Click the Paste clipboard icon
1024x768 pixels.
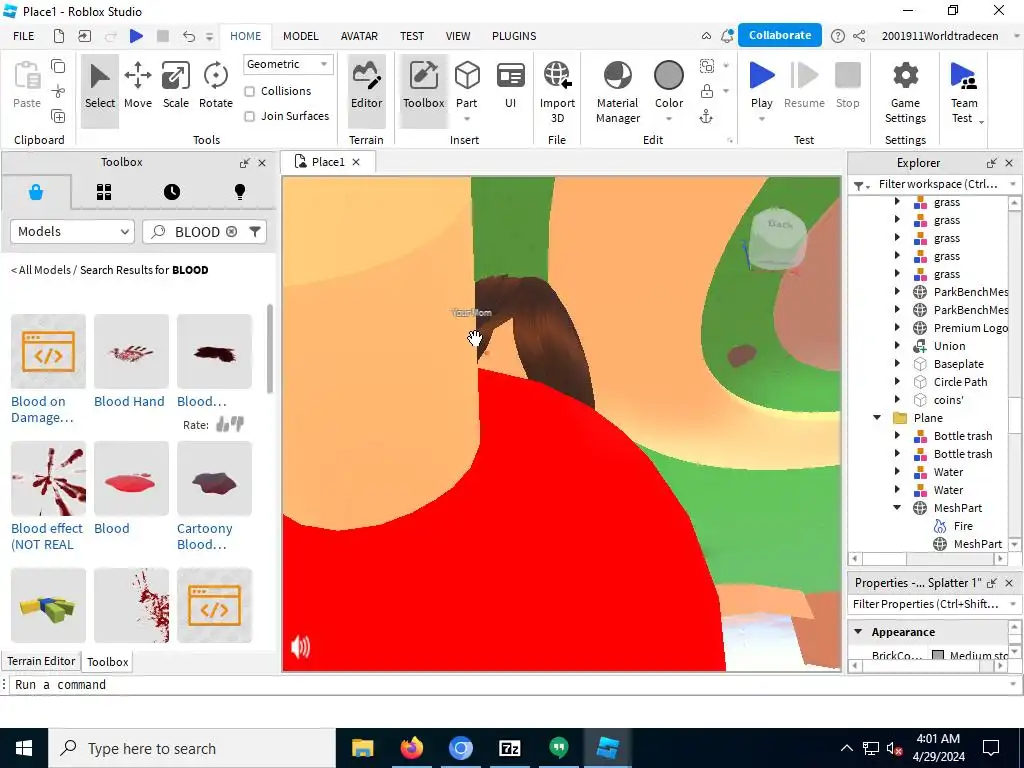[27, 76]
